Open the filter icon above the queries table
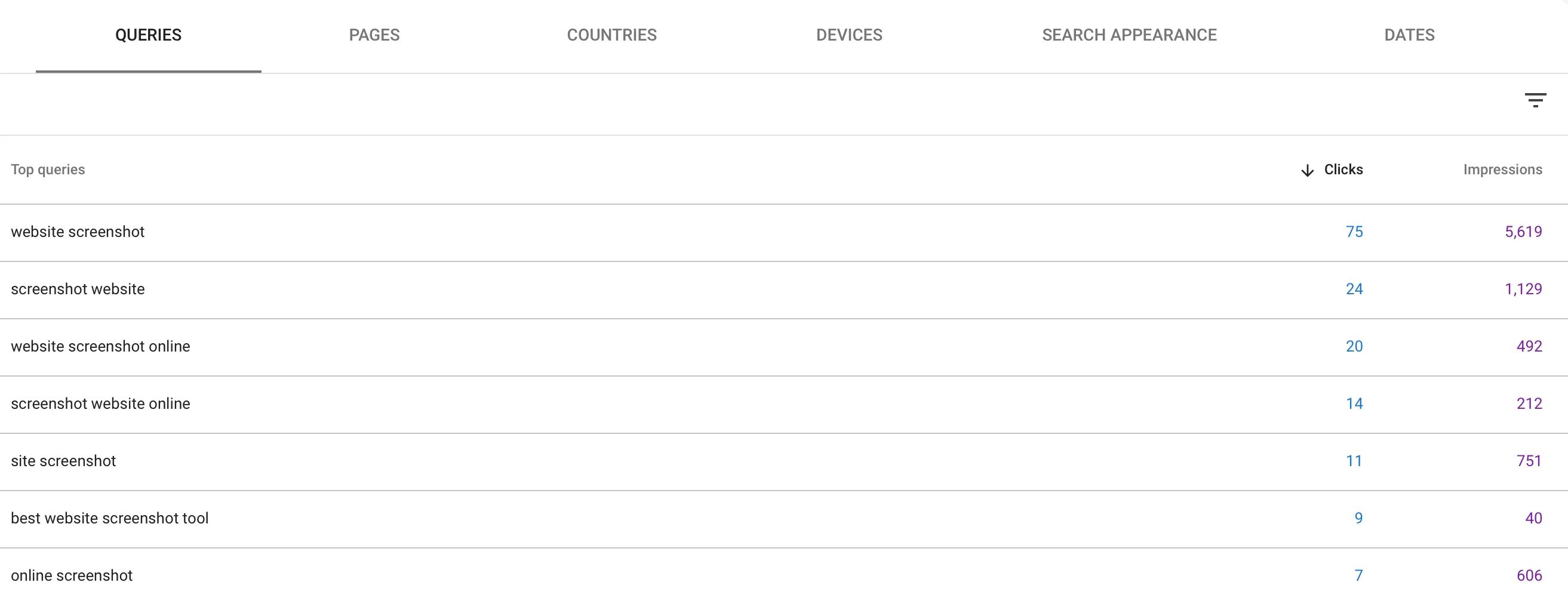The height and width of the screenshot is (604, 1568). coord(1536,99)
